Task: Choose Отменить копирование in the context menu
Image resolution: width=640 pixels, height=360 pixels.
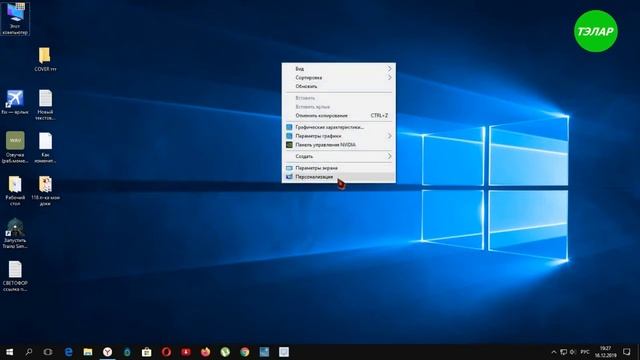Action: click(338, 116)
